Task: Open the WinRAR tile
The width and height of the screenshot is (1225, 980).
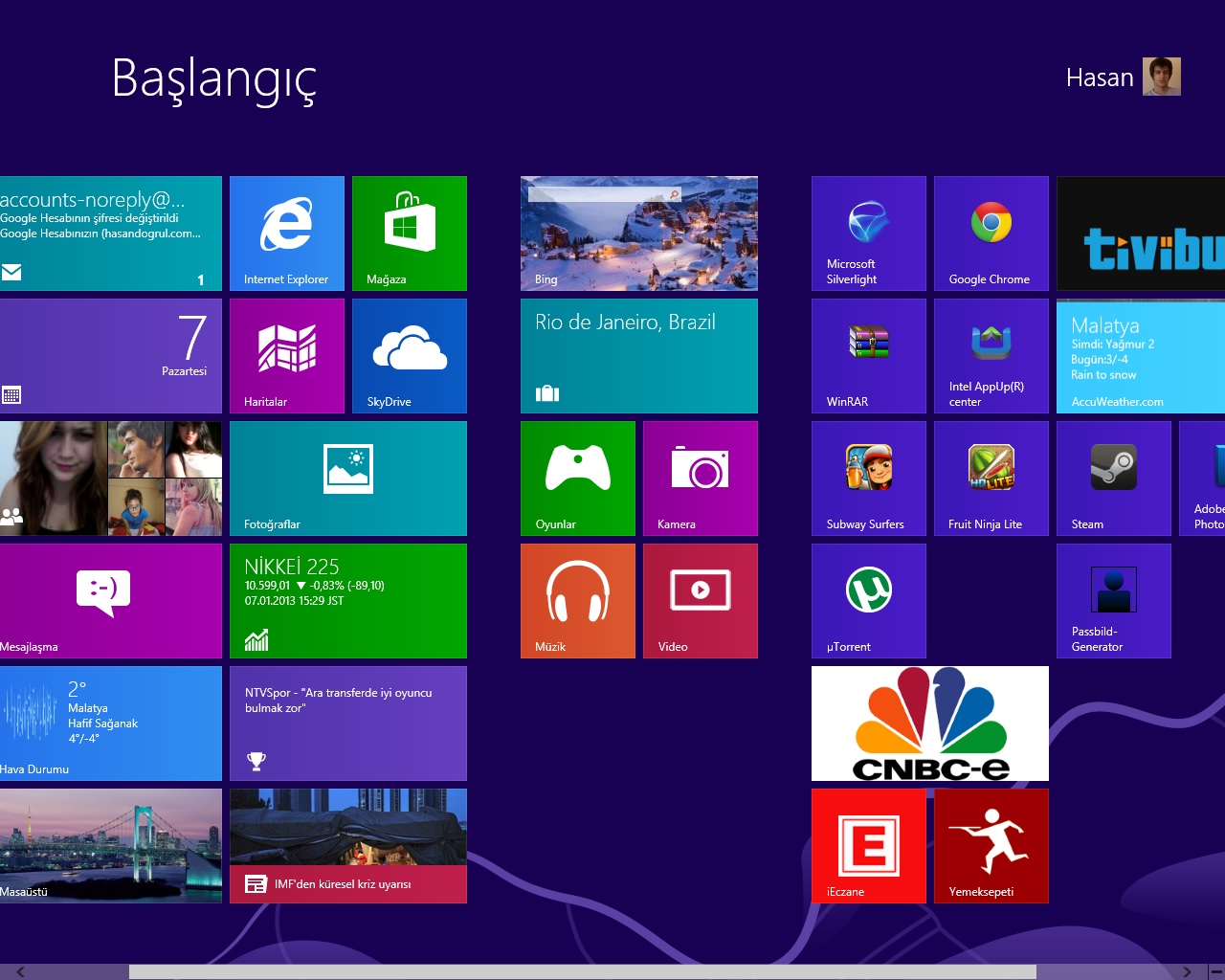Action: point(869,356)
